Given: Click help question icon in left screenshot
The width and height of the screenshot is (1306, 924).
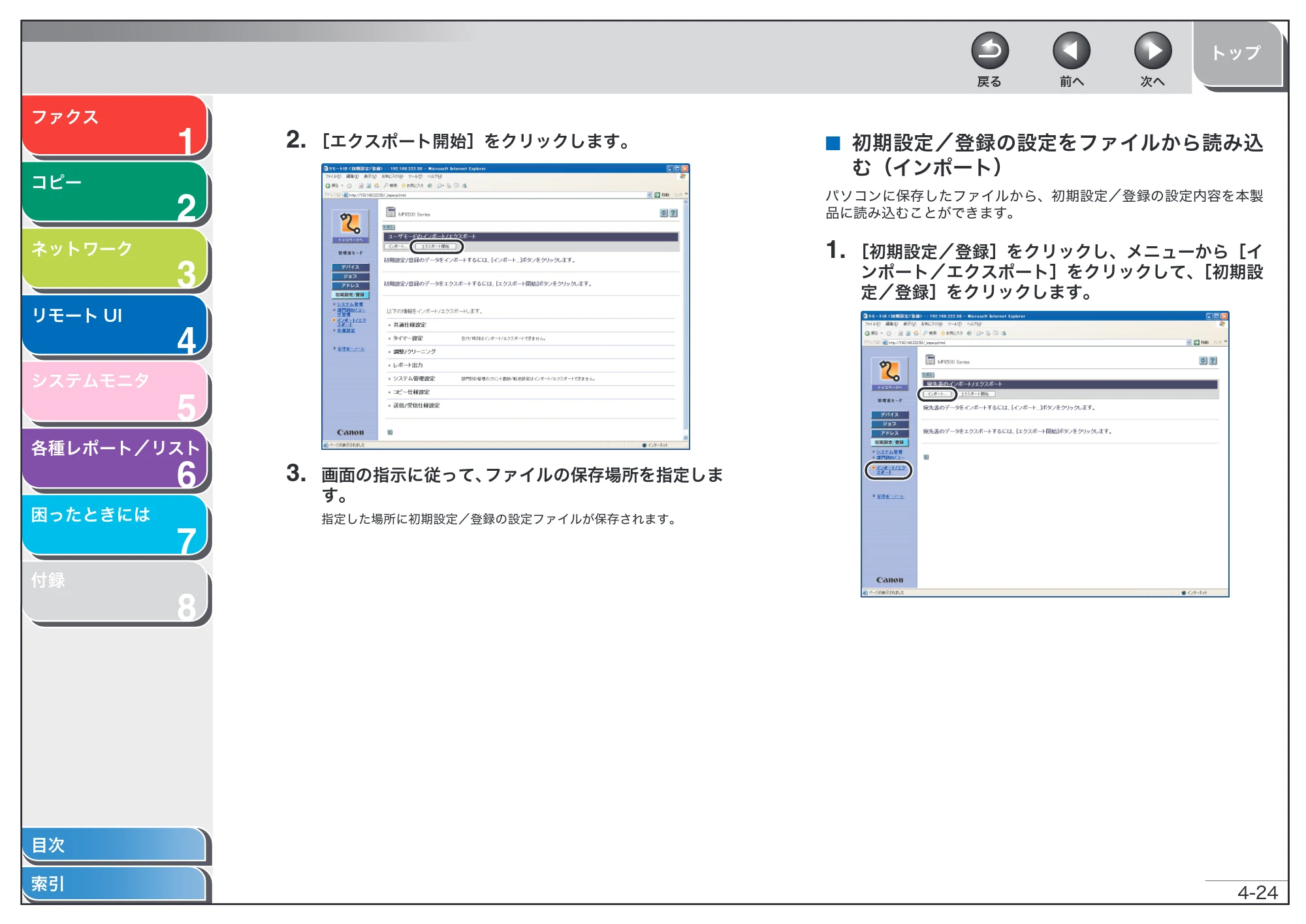Looking at the screenshot, I should (x=674, y=213).
